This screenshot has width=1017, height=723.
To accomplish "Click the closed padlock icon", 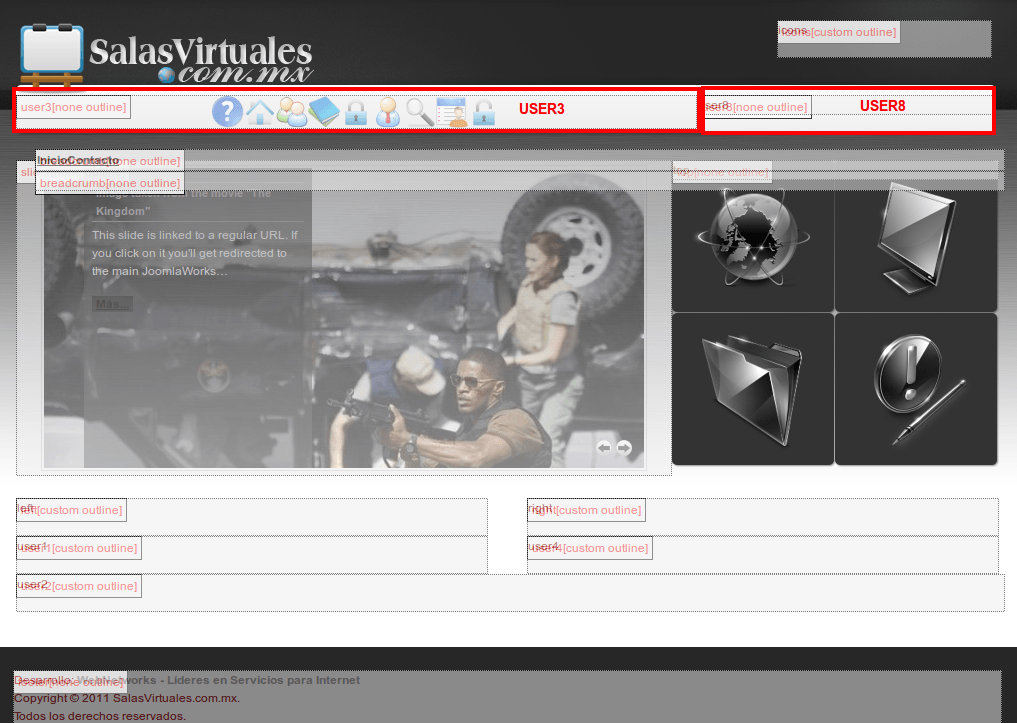I will coord(355,112).
